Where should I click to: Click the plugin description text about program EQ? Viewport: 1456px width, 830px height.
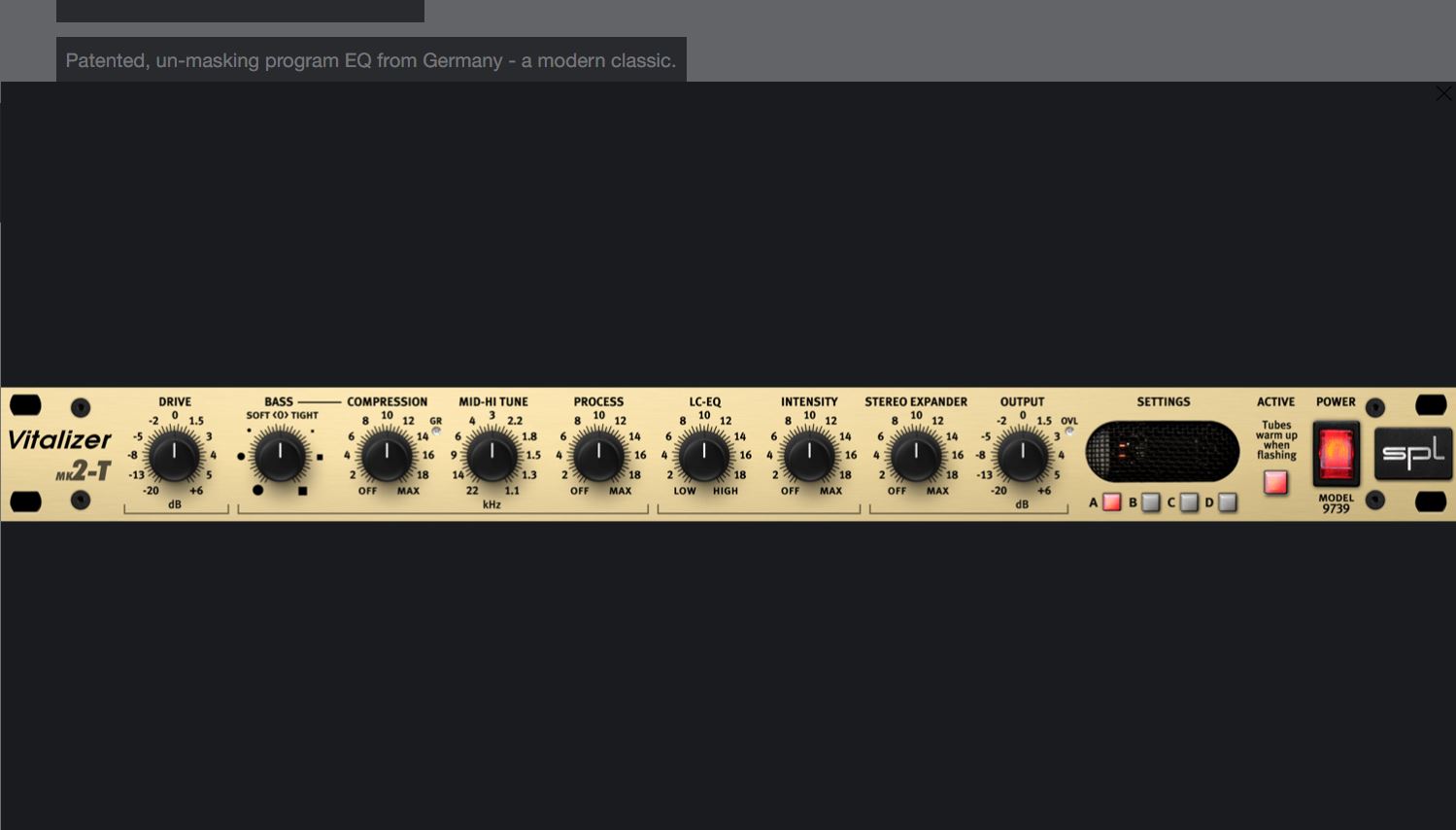[x=371, y=60]
